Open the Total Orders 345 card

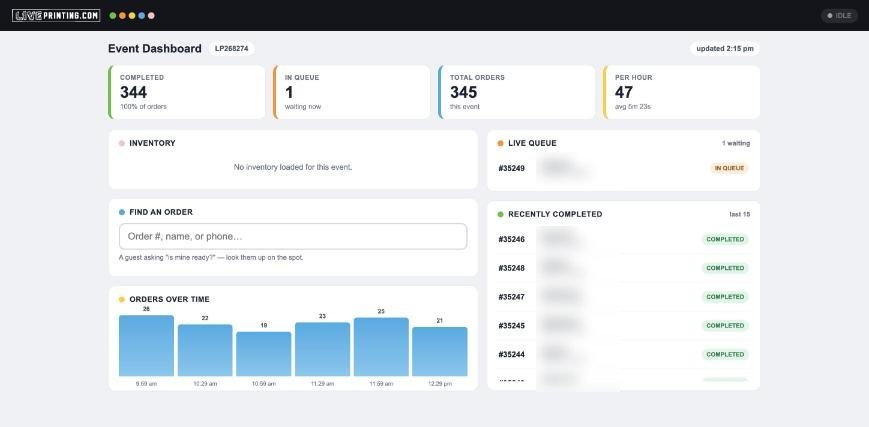point(517,92)
